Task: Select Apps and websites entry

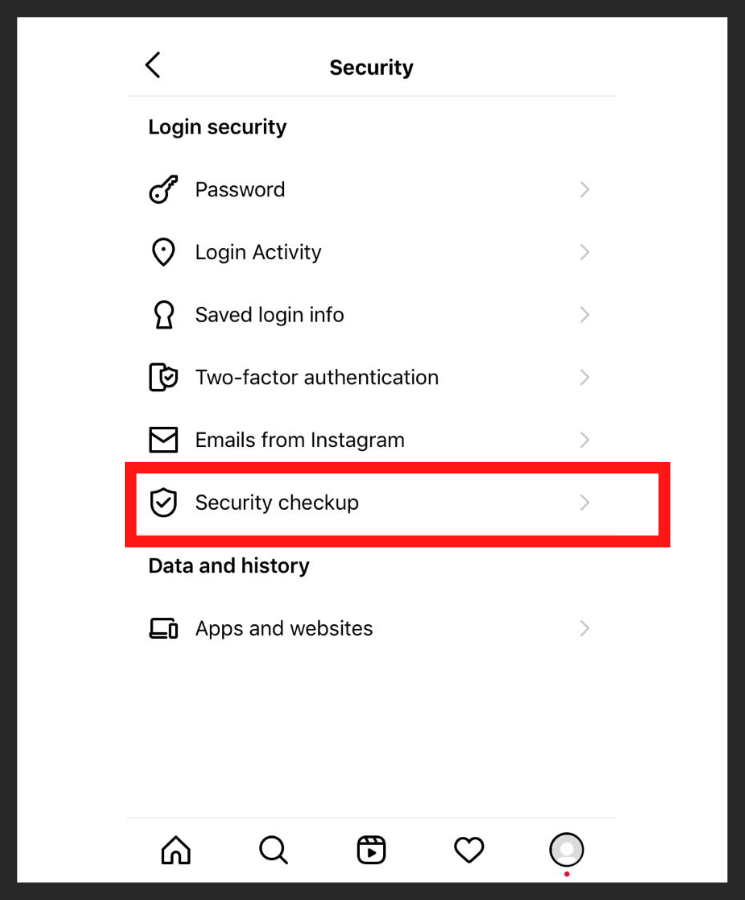Action: pos(283,628)
